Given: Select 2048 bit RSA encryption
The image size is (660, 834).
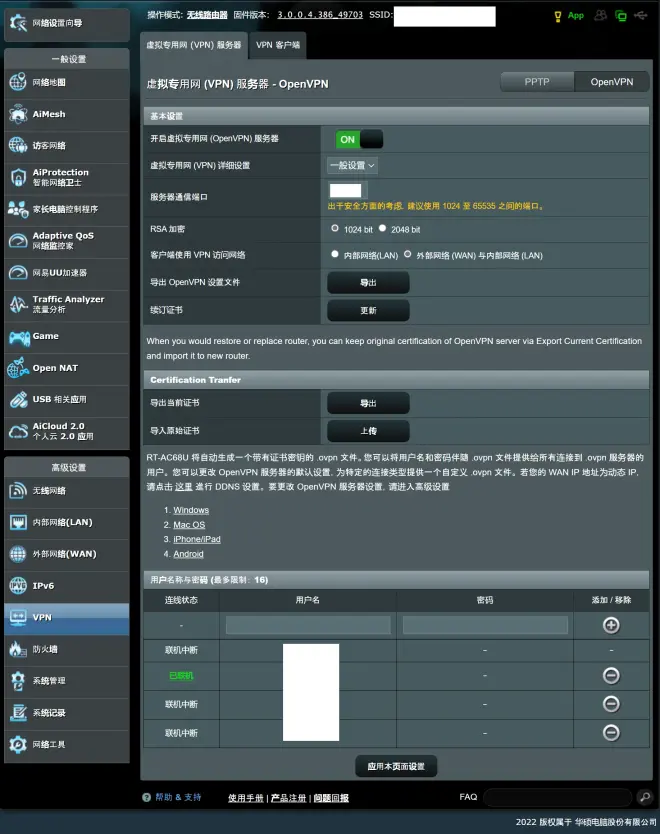Looking at the screenshot, I should pyautogui.click(x=382, y=228).
